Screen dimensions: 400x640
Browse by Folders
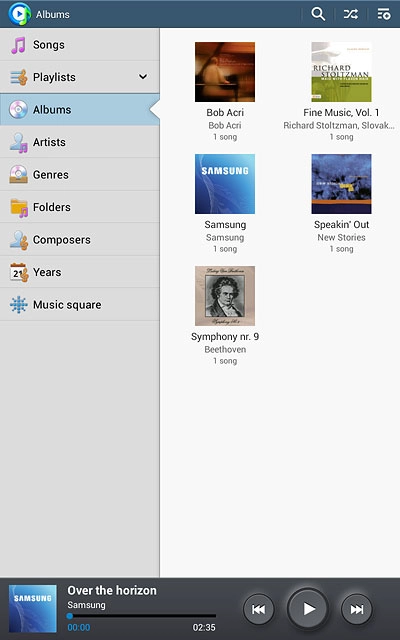[80, 207]
